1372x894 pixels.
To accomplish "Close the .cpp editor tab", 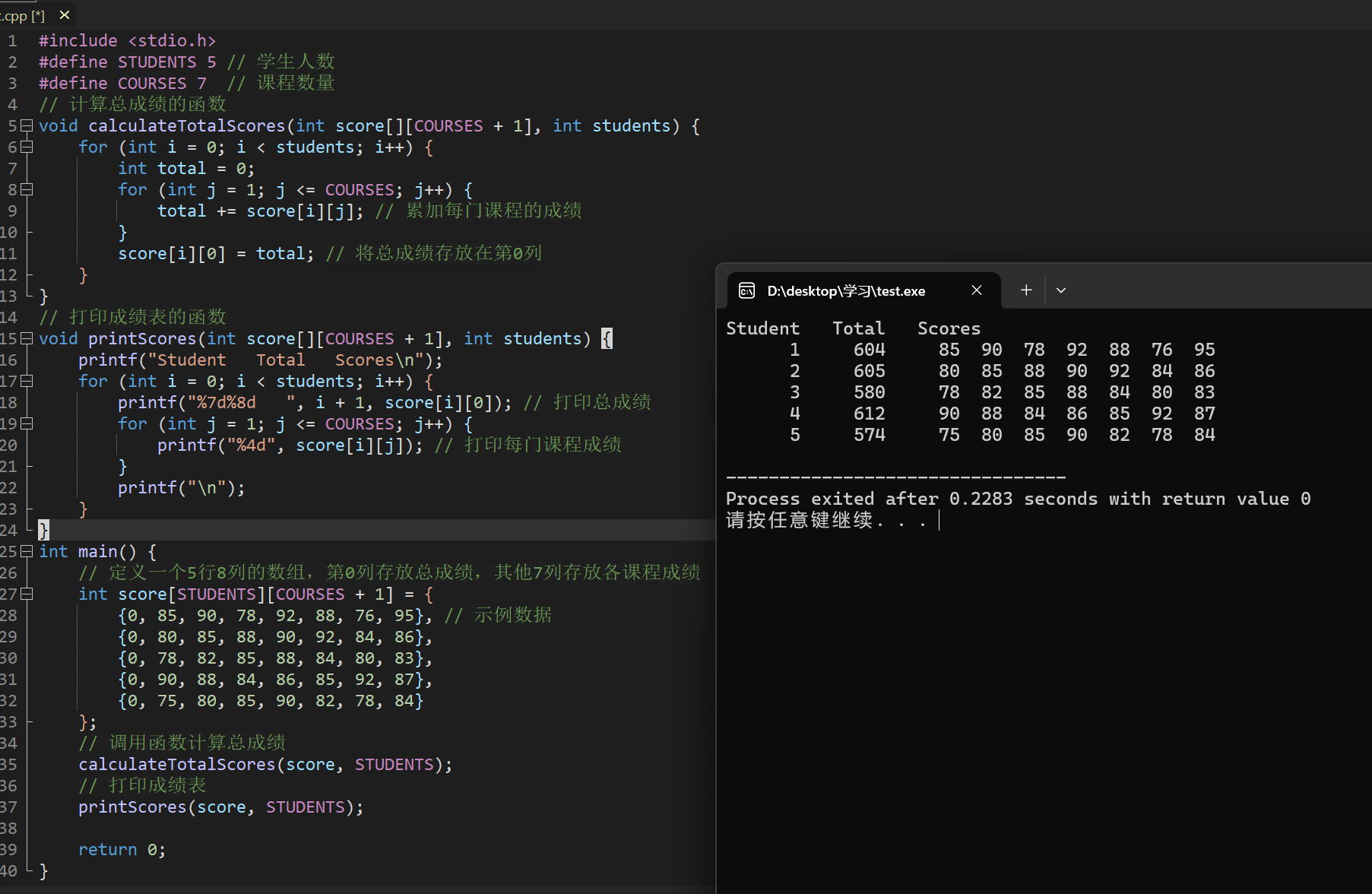I will [65, 14].
